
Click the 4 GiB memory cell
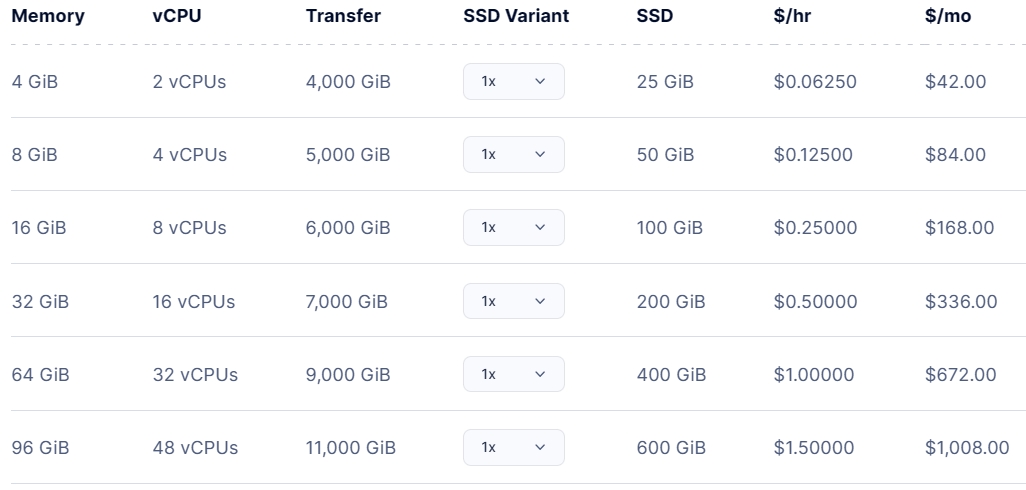pos(35,82)
